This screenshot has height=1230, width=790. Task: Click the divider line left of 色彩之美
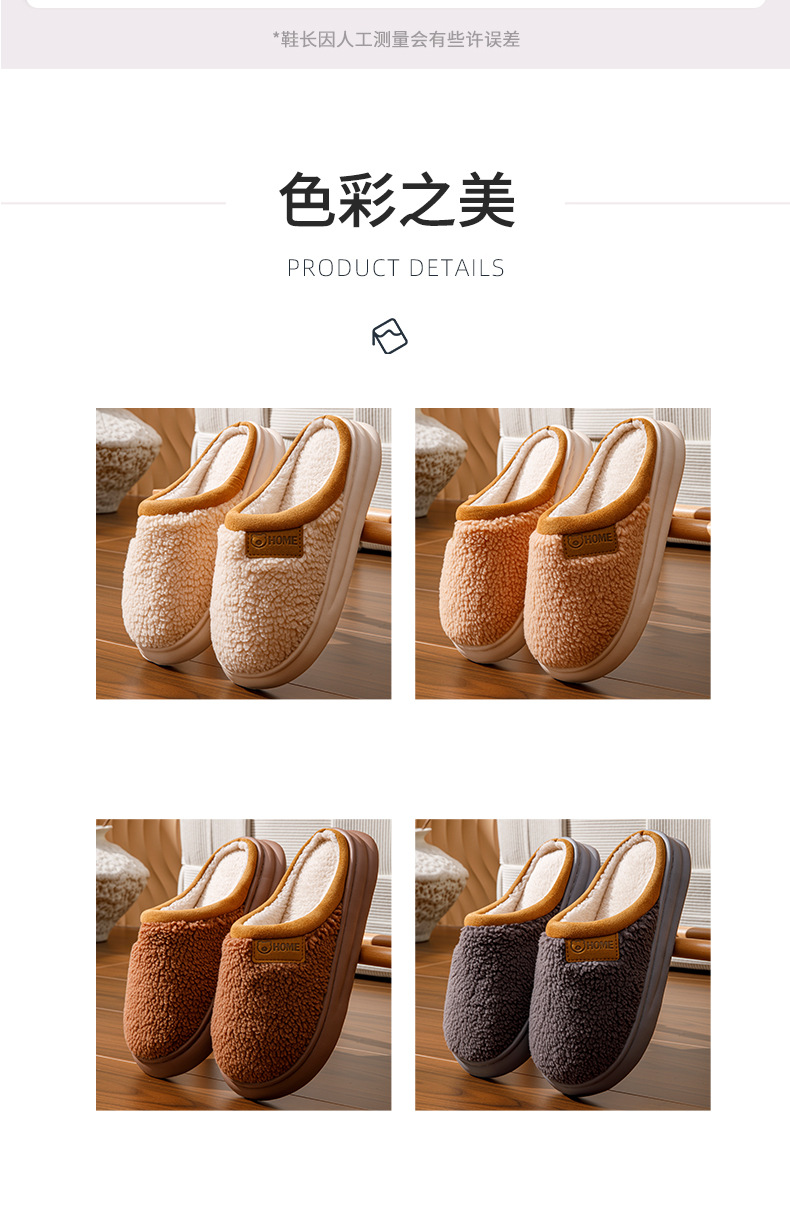point(113,203)
